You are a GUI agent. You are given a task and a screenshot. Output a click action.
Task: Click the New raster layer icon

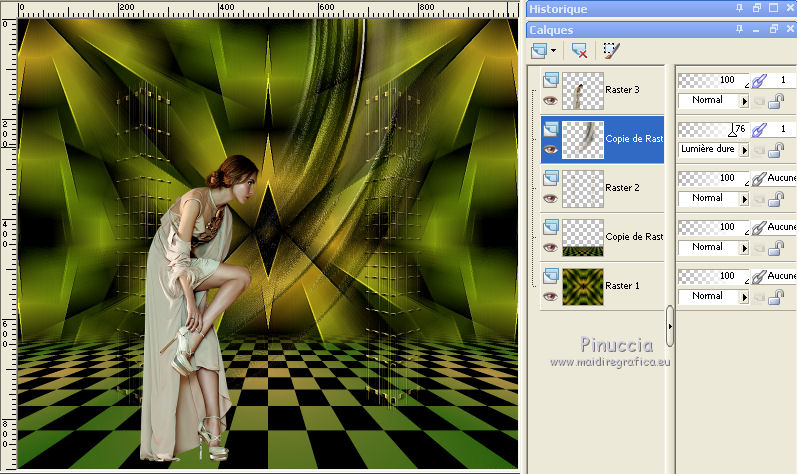540,49
